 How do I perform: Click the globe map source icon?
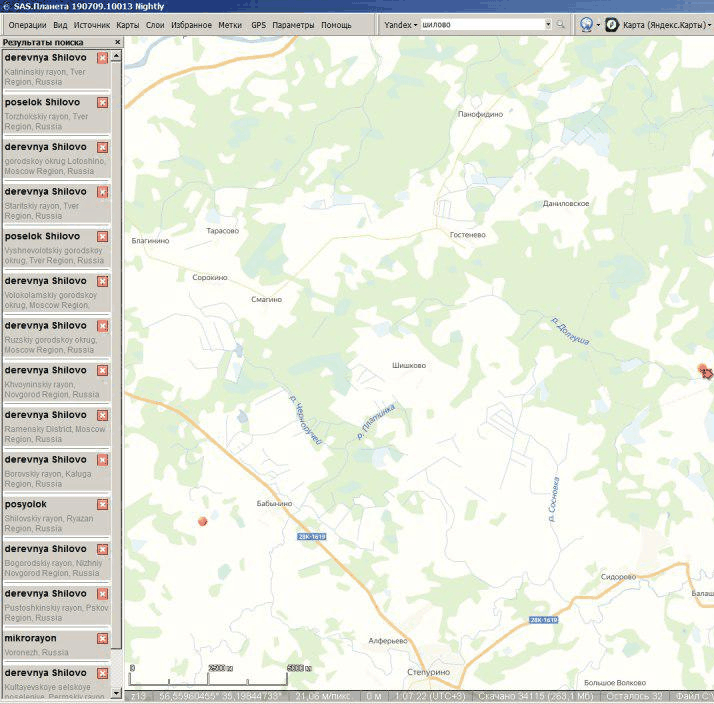click(586, 24)
